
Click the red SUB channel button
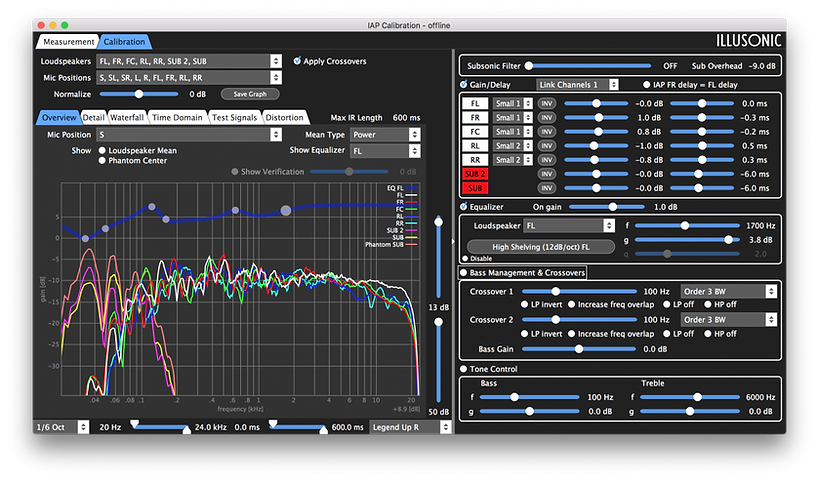click(476, 188)
